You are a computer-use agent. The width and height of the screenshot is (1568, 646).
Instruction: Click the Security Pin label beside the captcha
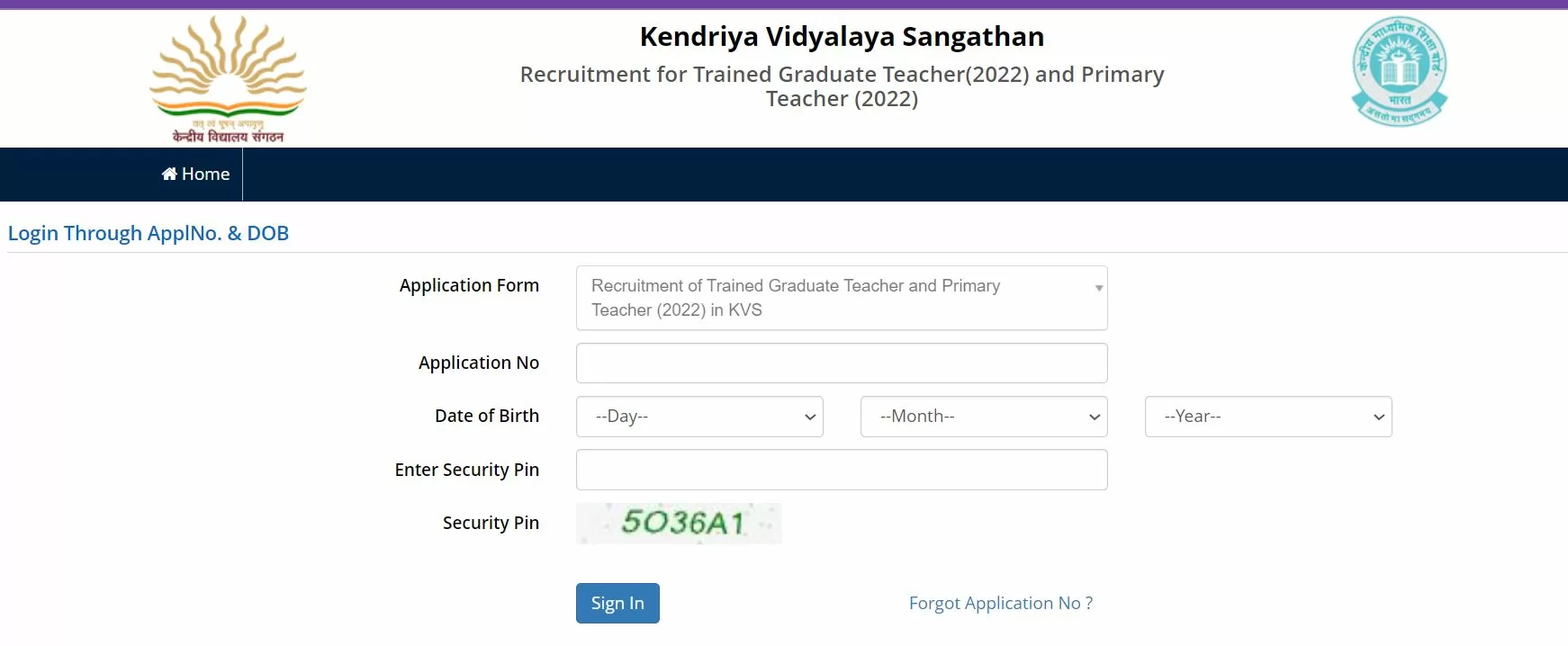coord(491,523)
